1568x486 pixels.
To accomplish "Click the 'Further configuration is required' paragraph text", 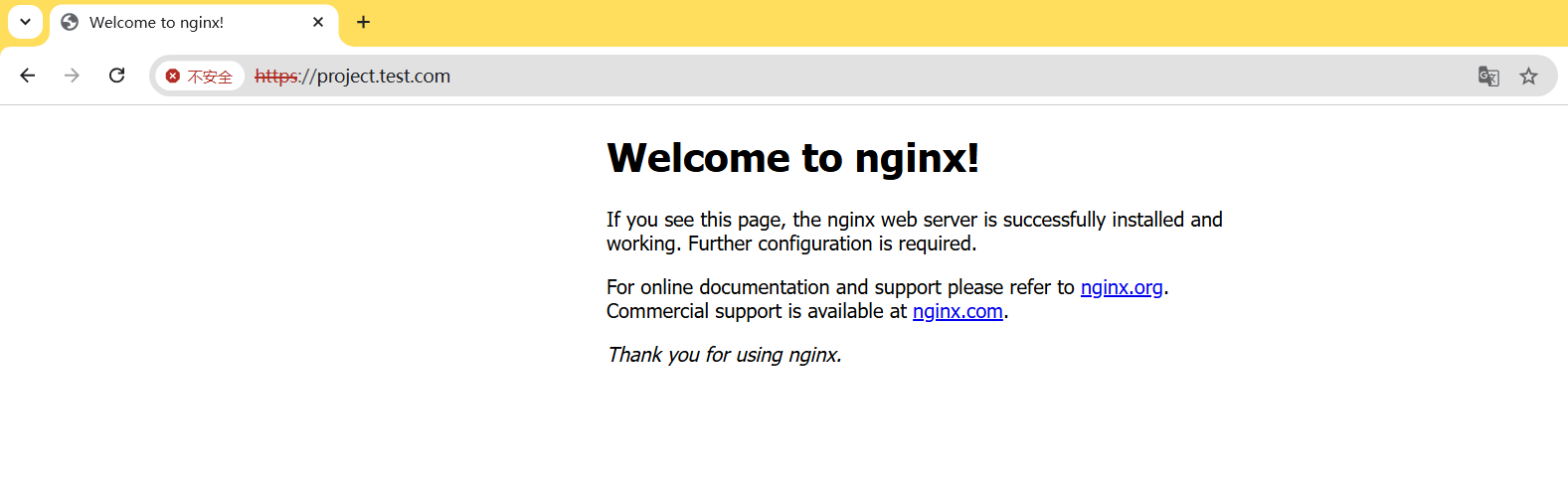I will (x=915, y=232).
